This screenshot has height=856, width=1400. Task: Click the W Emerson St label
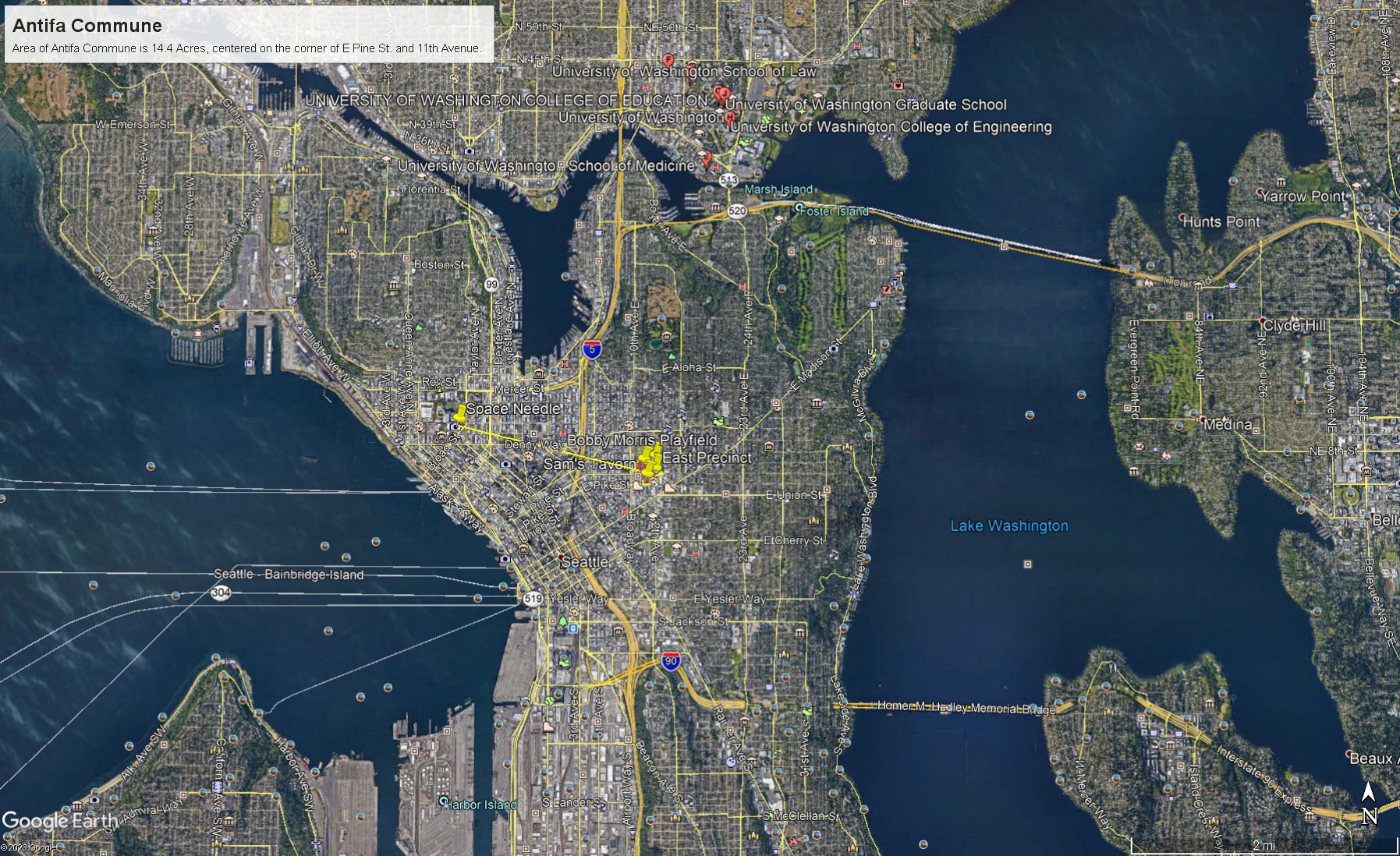point(132,125)
